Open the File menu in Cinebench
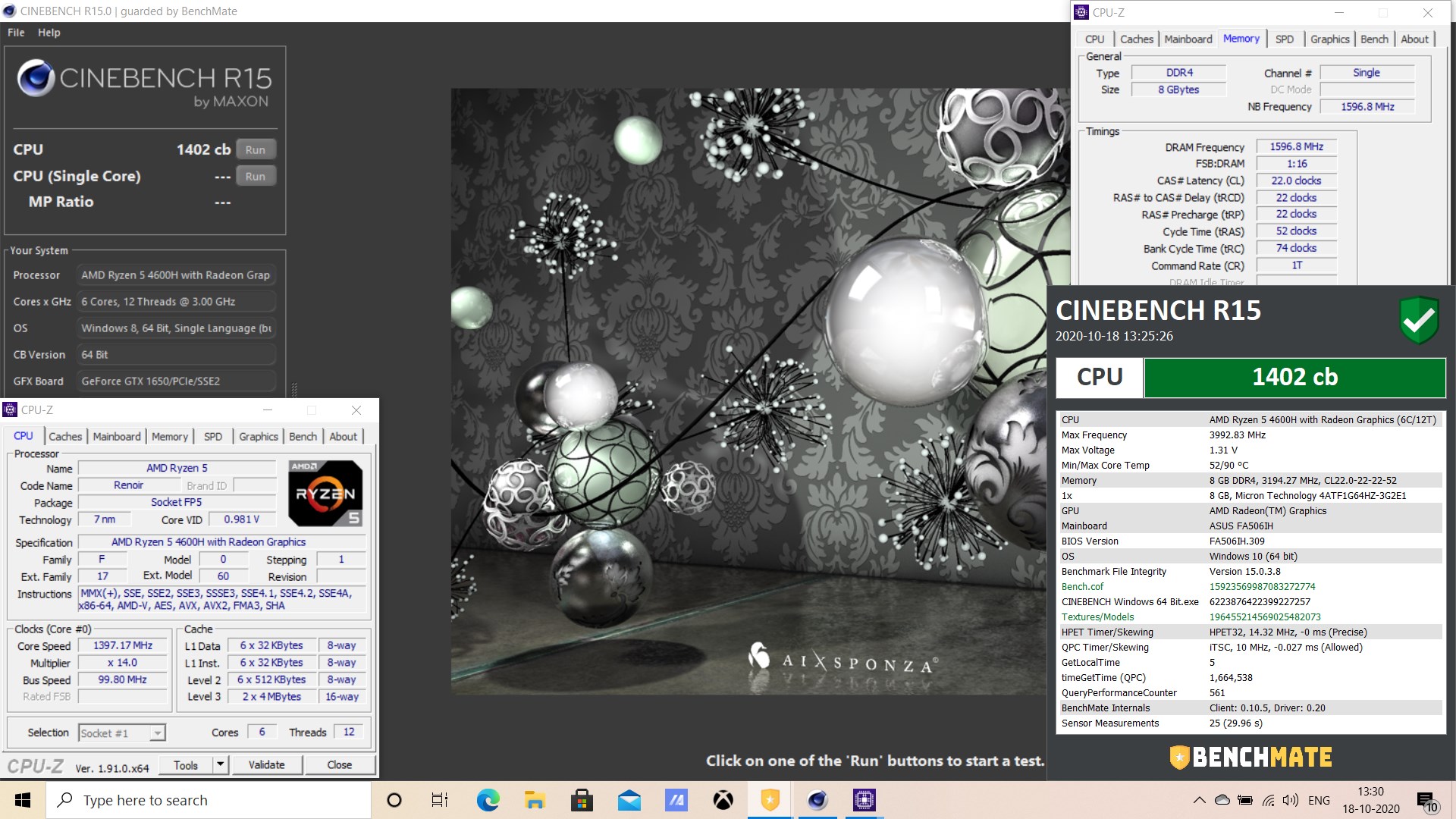 click(x=16, y=33)
